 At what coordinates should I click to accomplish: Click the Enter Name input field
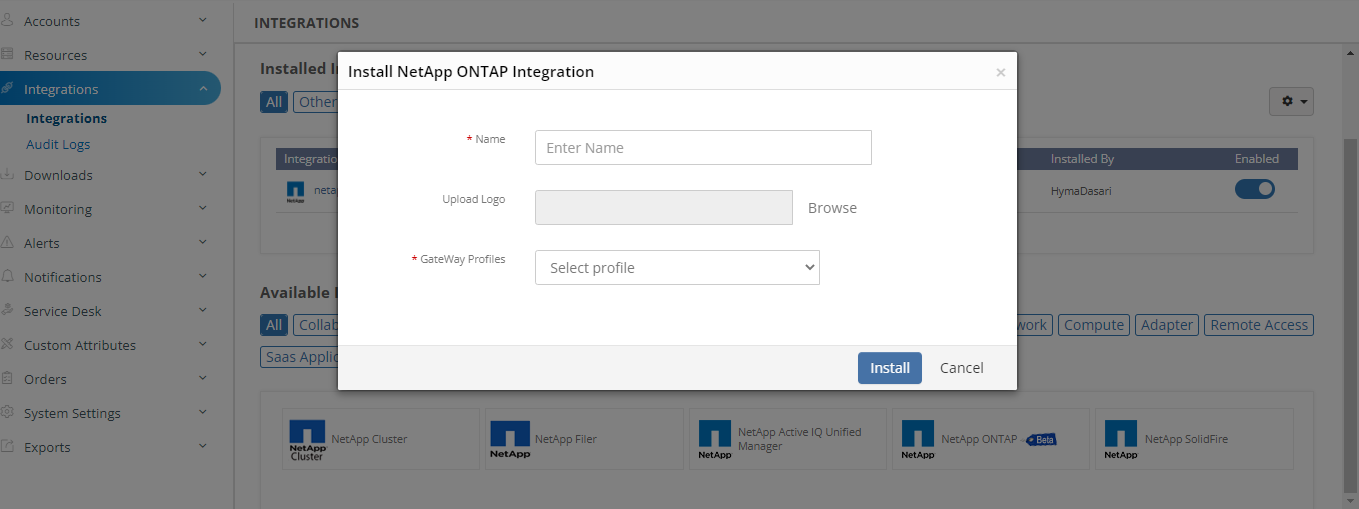703,147
